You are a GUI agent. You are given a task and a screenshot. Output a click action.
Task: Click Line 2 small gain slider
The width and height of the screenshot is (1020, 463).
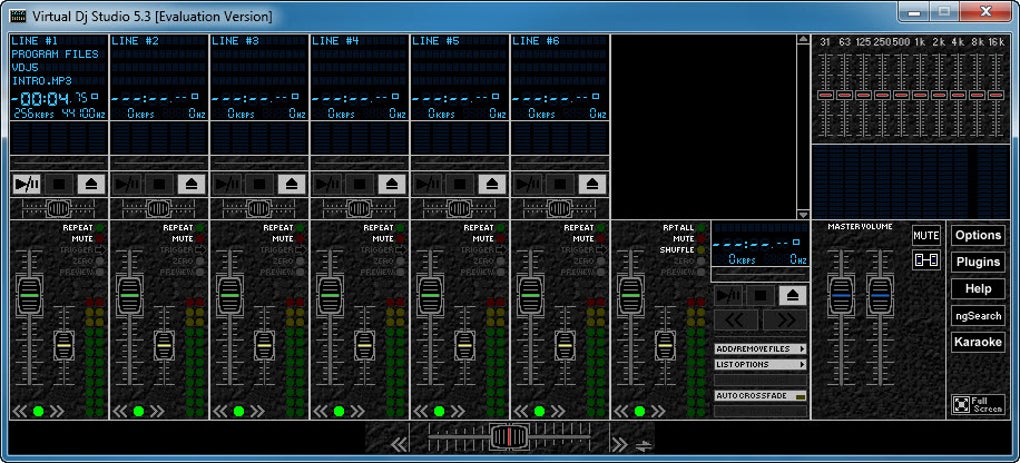point(164,345)
